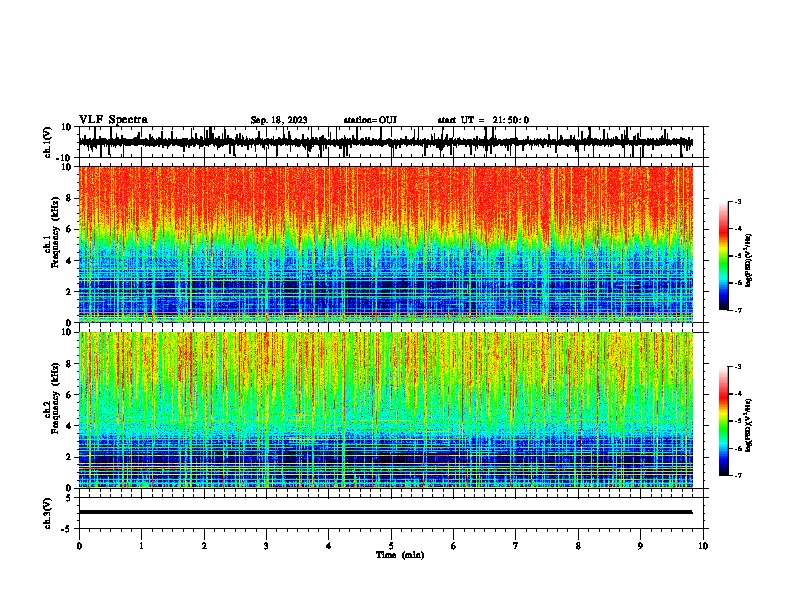The width and height of the screenshot is (792, 612).
Task: Click the ch.1 "Frequency (kHz)" axis label
Action: pyautogui.click(x=55, y=233)
